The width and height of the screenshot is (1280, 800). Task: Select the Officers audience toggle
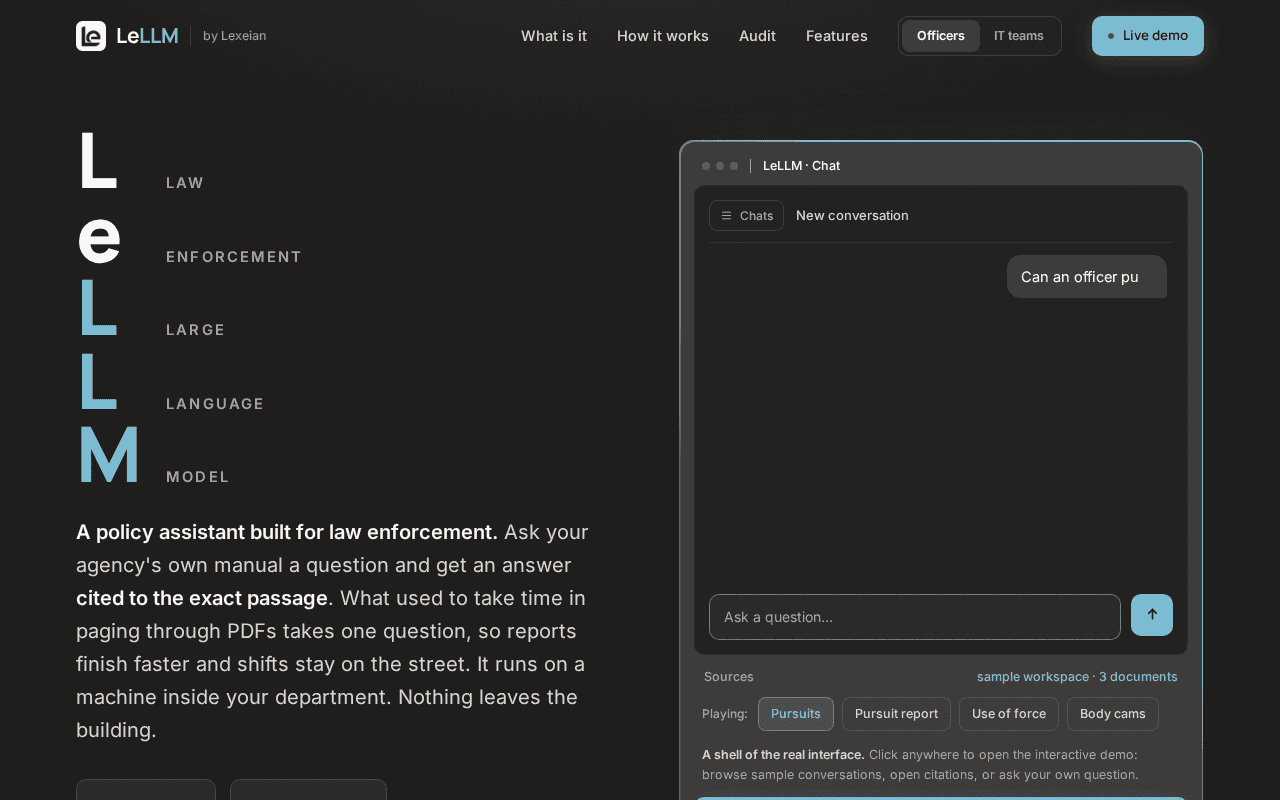941,36
